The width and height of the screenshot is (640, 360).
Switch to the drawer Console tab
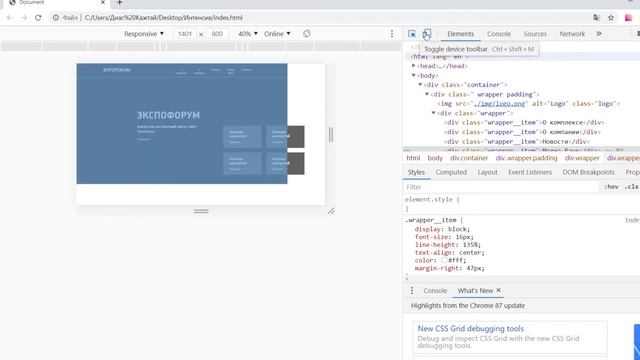coord(435,291)
